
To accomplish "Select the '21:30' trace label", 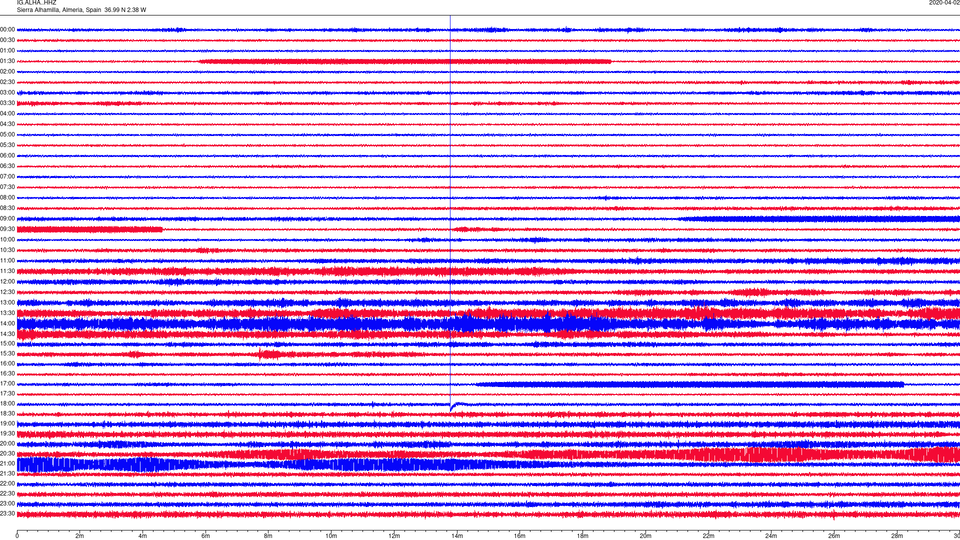I will click(x=7, y=474).
